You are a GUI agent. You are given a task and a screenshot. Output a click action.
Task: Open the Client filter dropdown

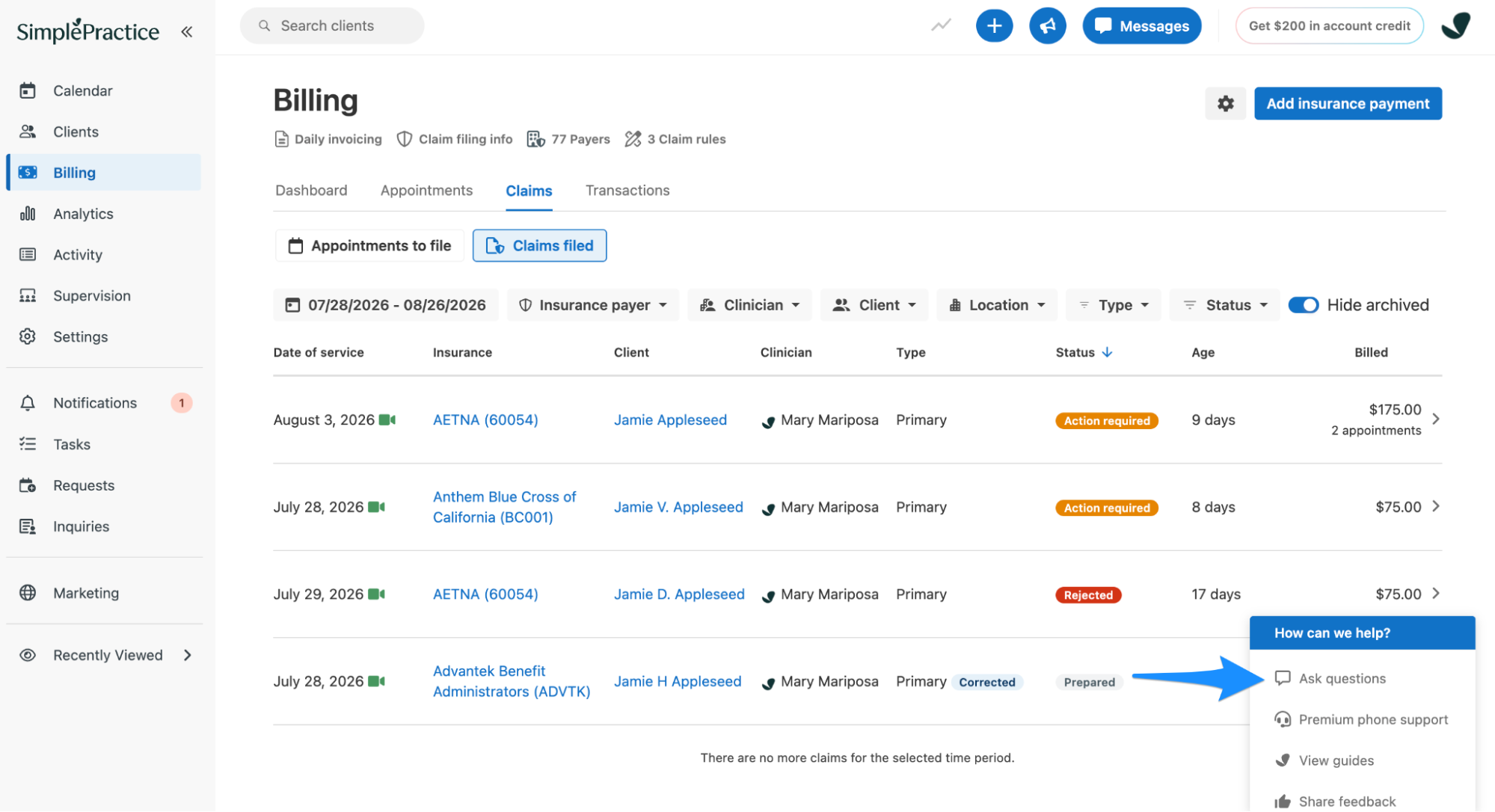coord(874,305)
